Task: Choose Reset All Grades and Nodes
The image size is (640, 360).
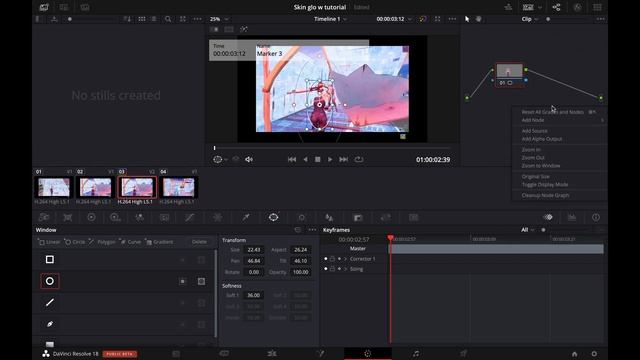Action: (x=552, y=112)
